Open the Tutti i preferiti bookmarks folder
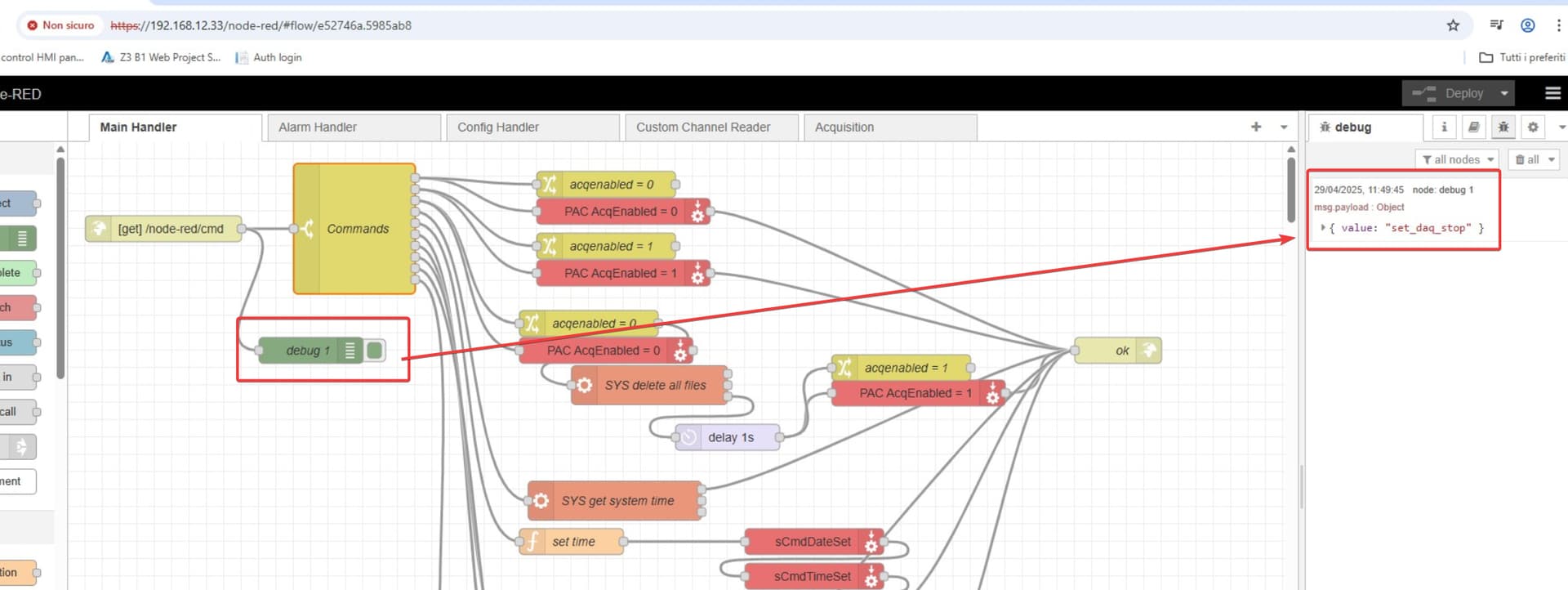Screen dimensions: 1568x590 pyautogui.click(x=1522, y=57)
